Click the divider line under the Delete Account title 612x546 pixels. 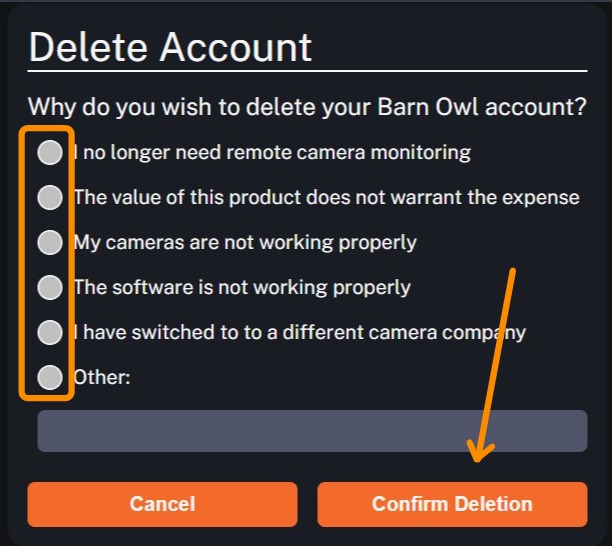(306, 71)
